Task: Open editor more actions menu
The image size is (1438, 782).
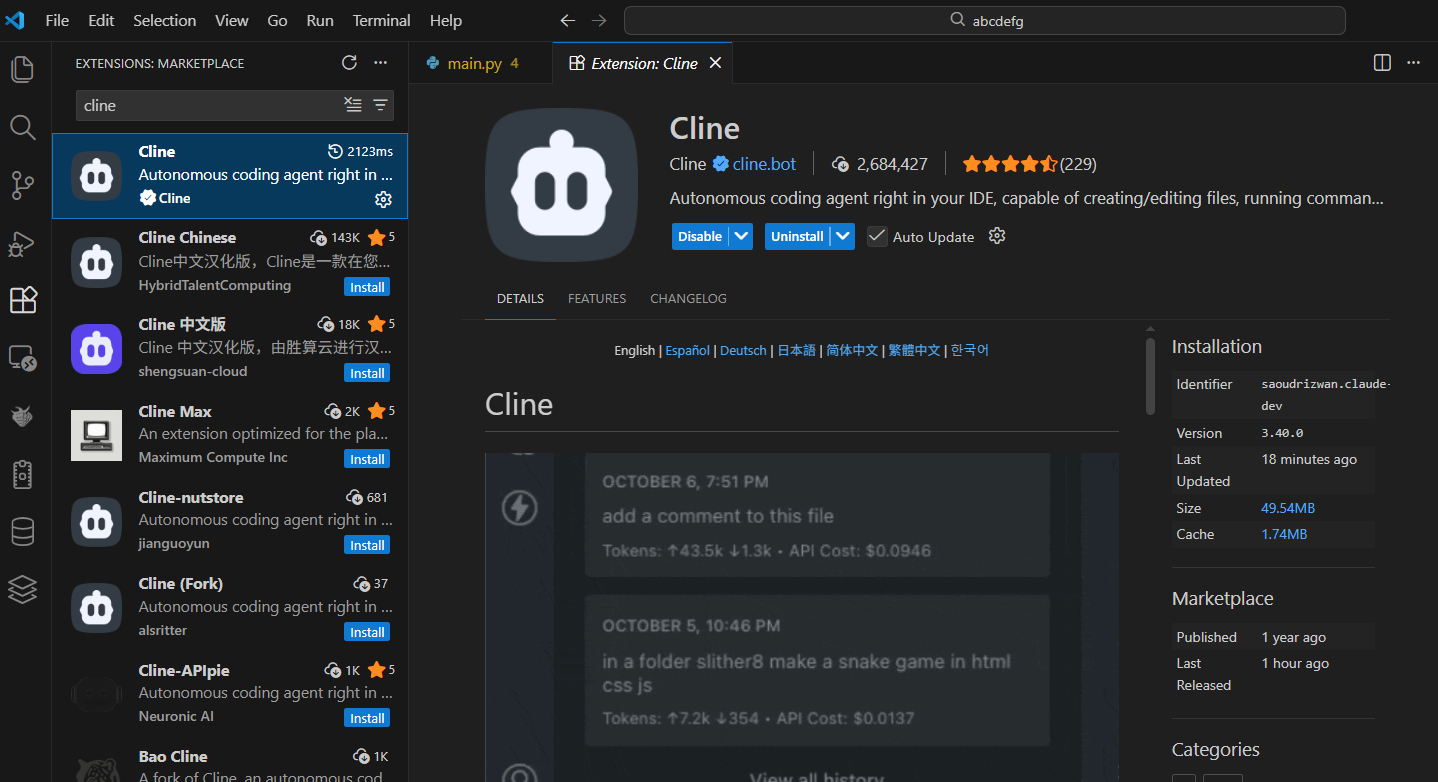Action: click(1413, 63)
